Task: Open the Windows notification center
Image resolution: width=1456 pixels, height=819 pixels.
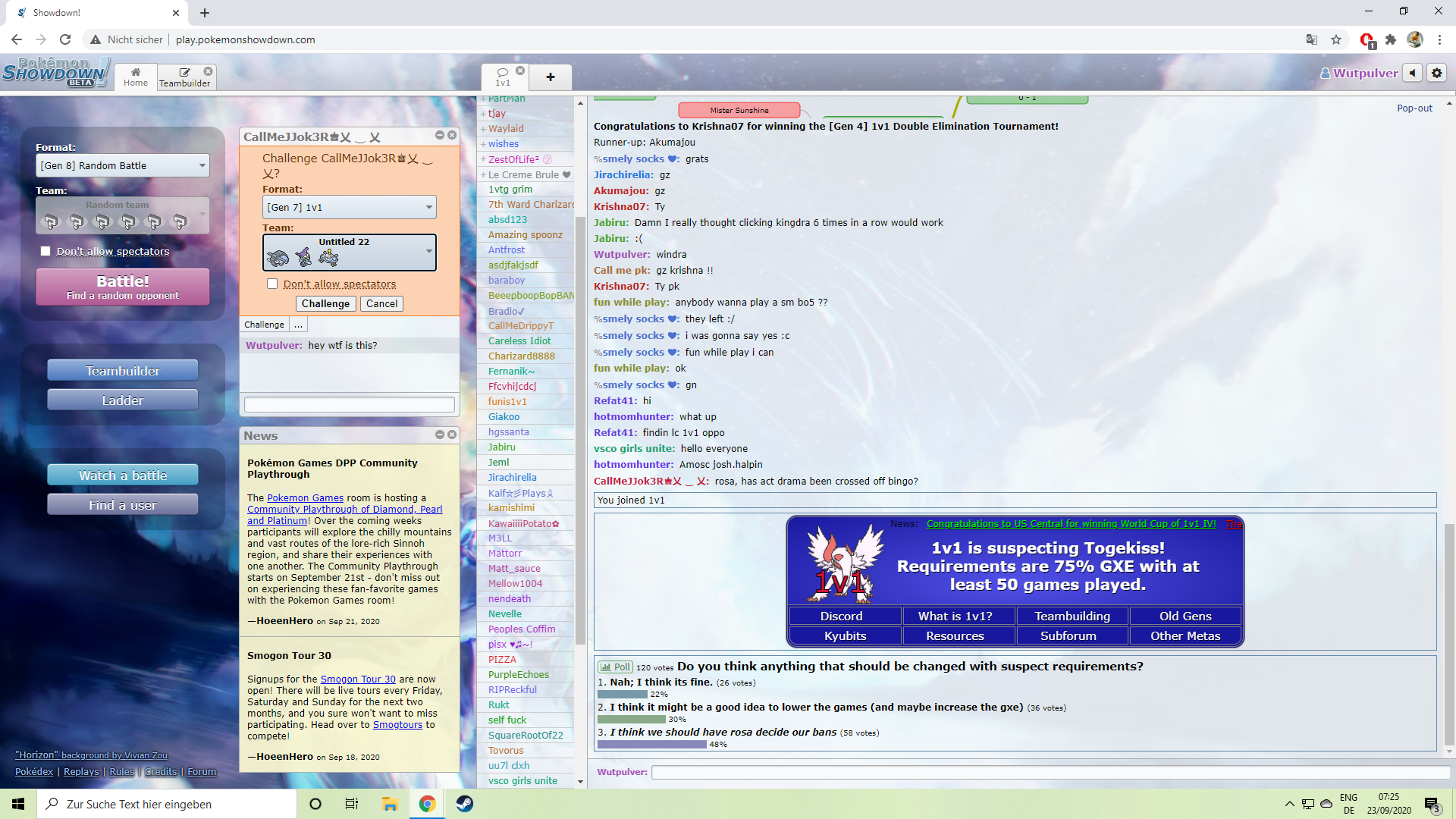Action: (x=1432, y=805)
